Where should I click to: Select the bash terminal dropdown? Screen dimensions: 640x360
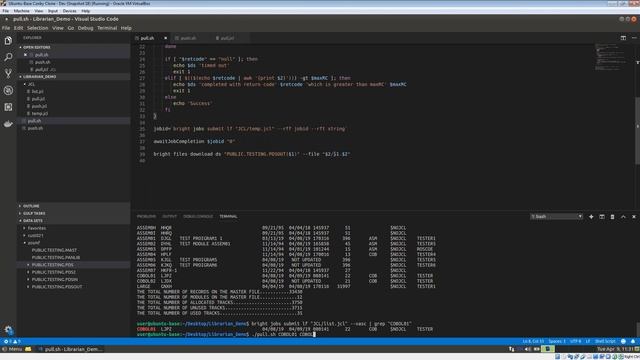coord(556,217)
